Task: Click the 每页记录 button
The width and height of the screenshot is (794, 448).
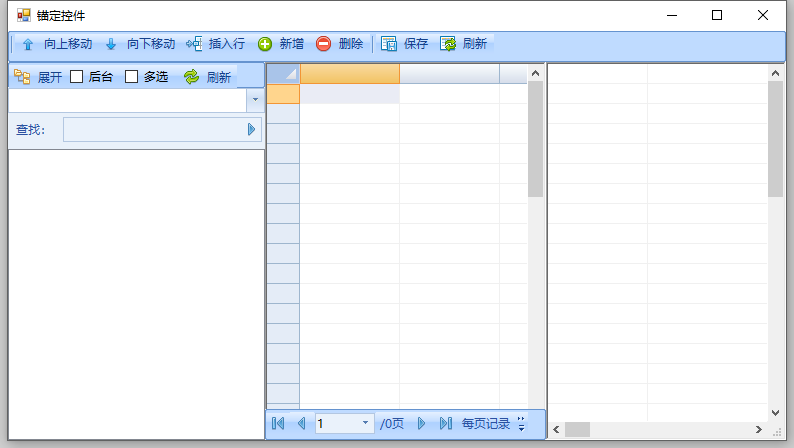Action: [x=486, y=423]
